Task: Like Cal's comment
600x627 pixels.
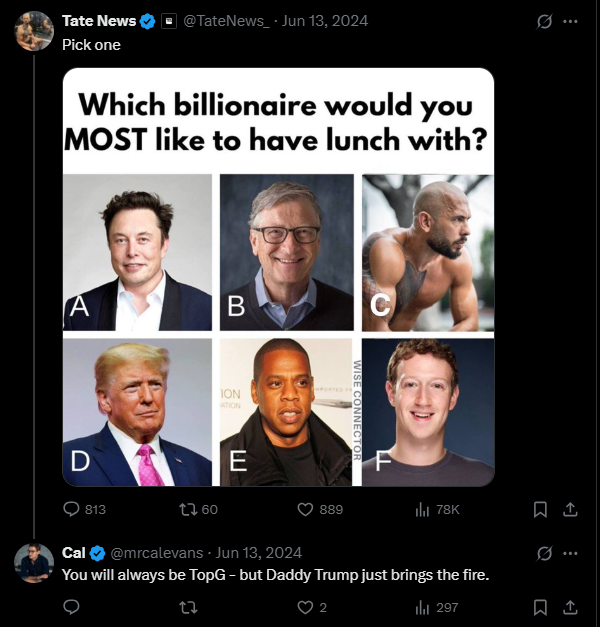Action: pos(306,607)
